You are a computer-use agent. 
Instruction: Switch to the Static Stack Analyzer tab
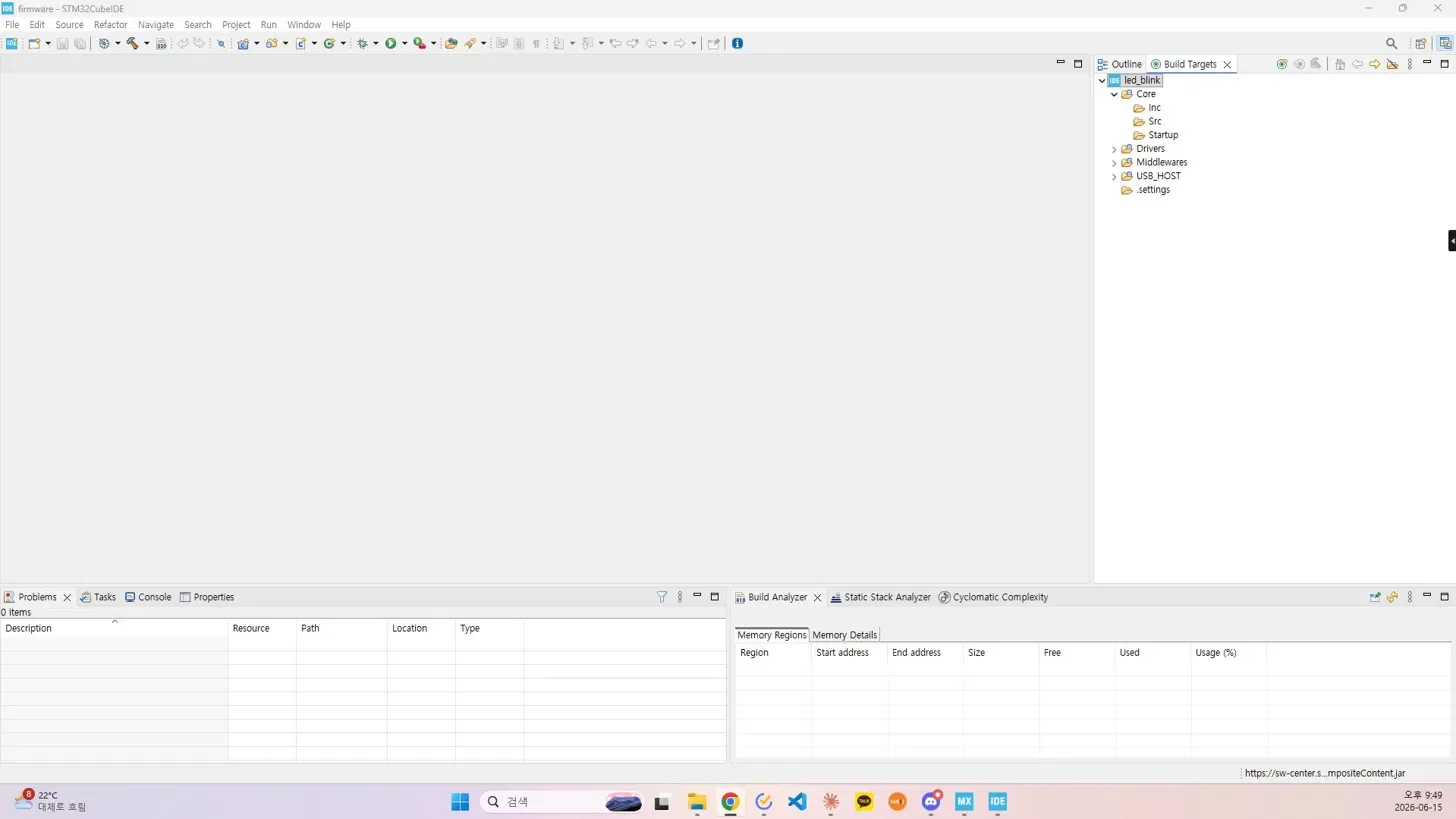pos(881,597)
